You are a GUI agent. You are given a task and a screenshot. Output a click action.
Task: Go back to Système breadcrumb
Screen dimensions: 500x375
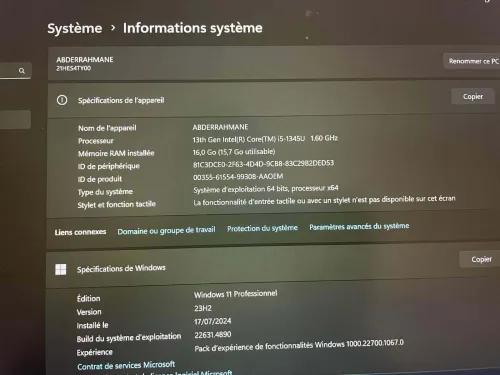point(75,28)
